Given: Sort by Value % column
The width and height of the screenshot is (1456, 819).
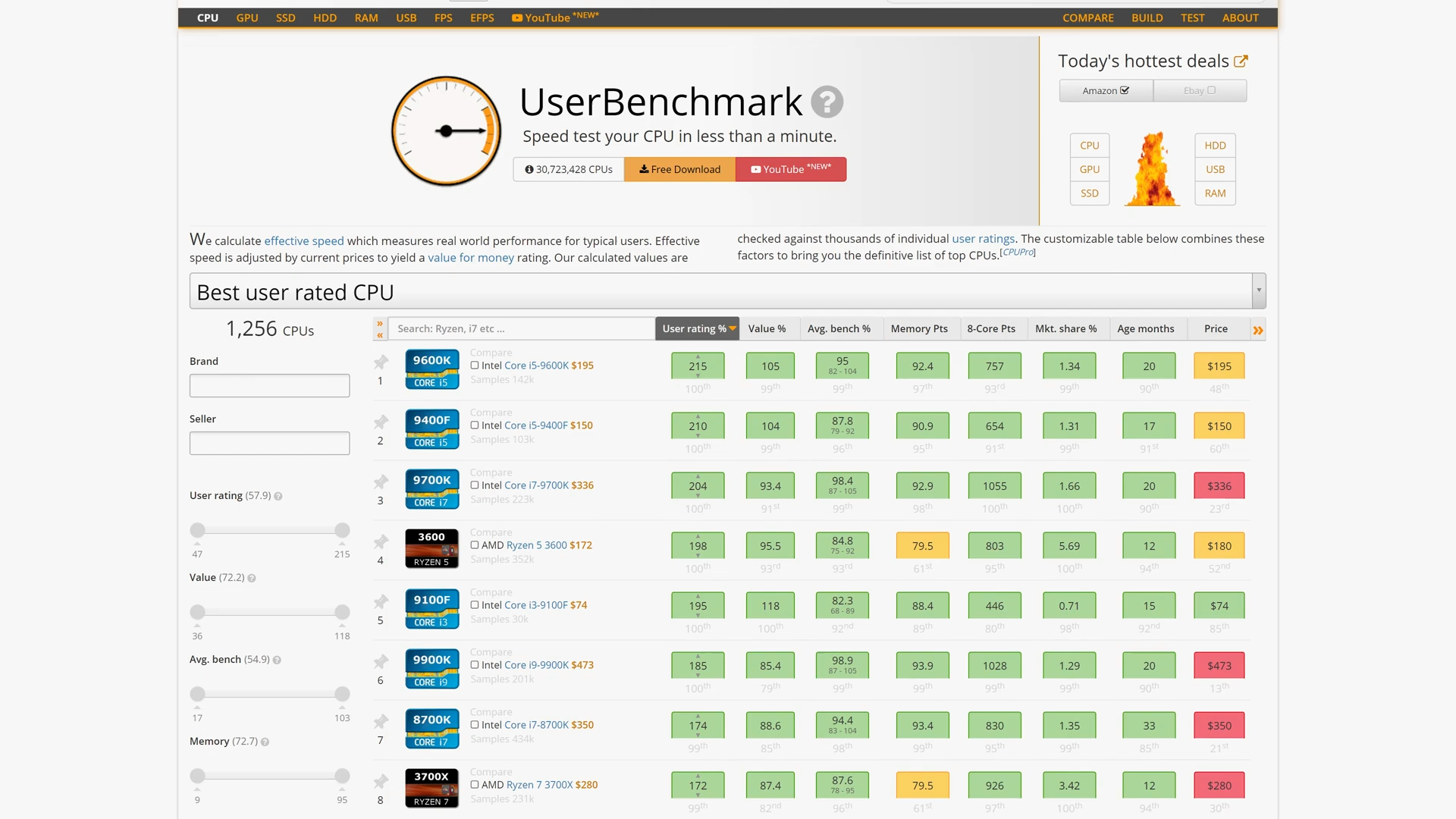Looking at the screenshot, I should (767, 328).
